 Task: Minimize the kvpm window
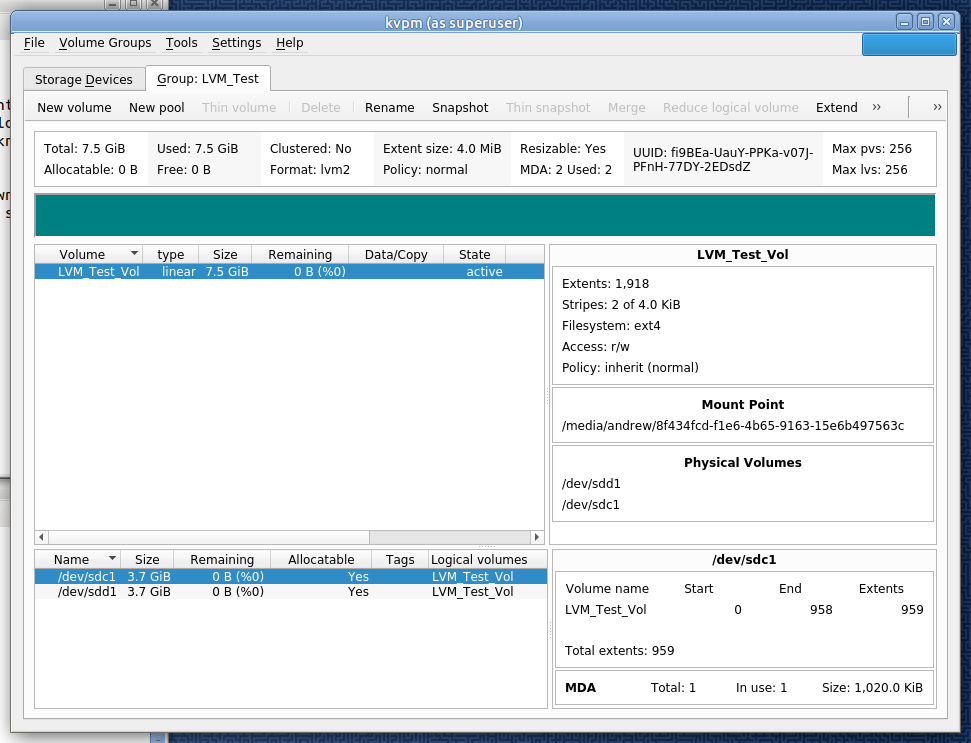[x=904, y=22]
